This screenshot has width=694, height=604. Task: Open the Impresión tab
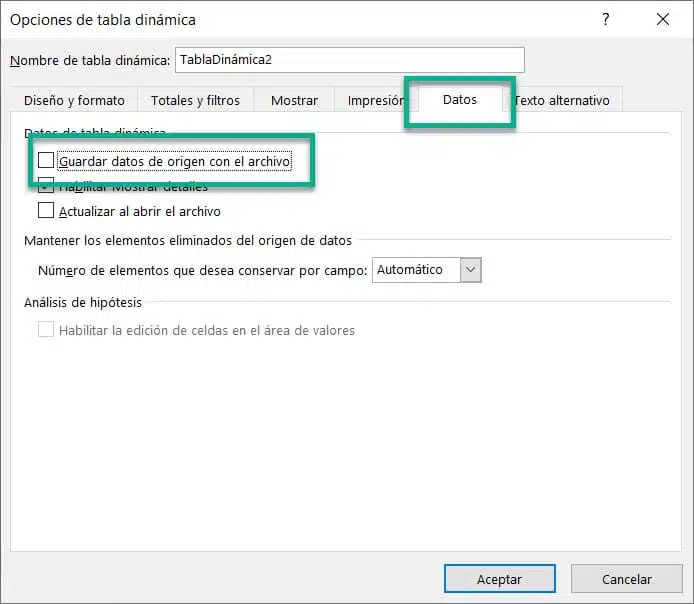tap(375, 100)
